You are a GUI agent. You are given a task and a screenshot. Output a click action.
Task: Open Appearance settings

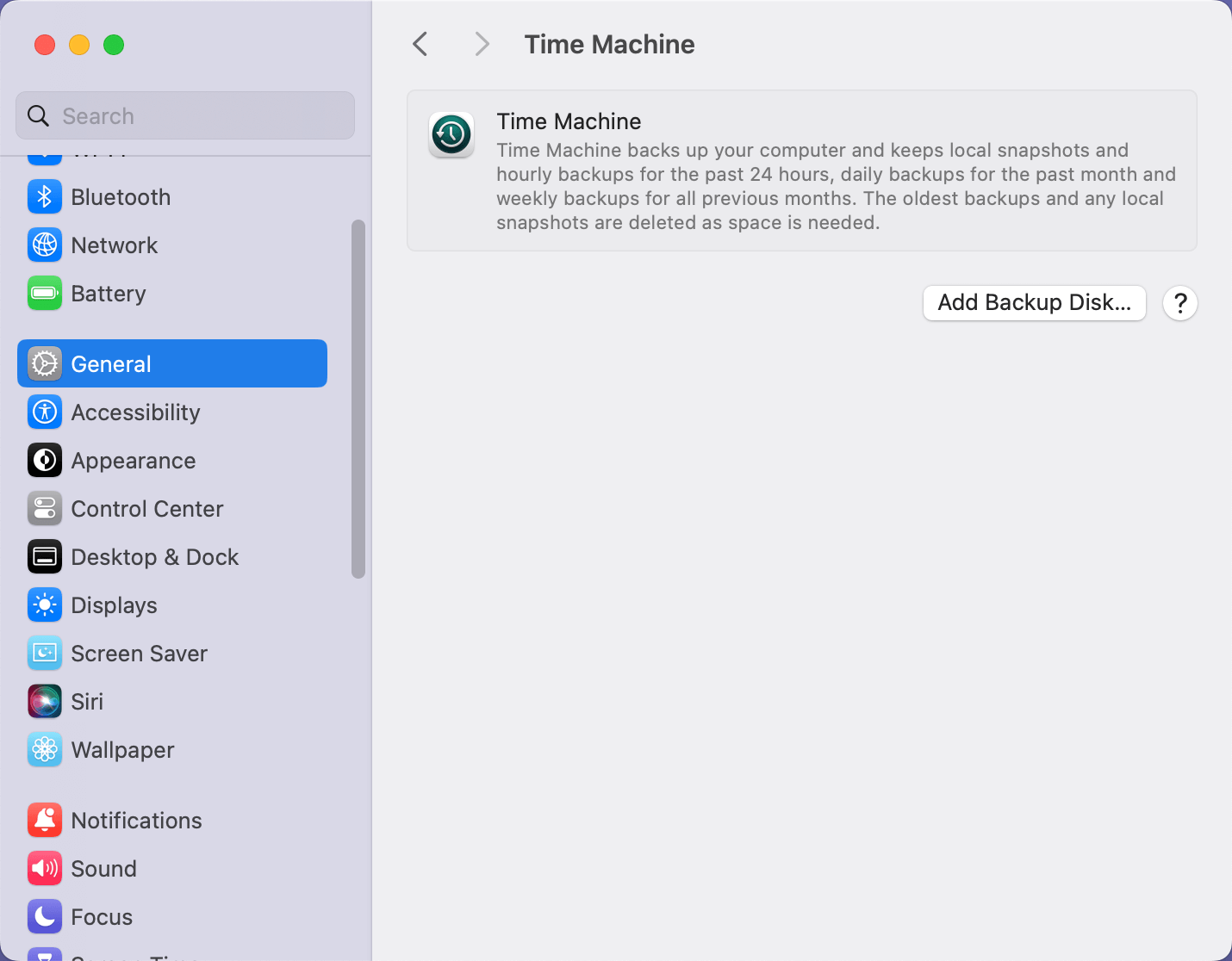pyautogui.click(x=45, y=460)
